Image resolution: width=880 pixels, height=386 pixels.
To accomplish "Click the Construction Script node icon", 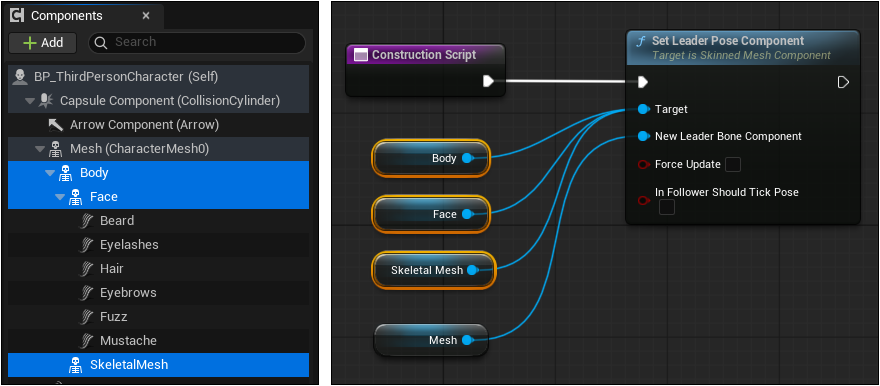I will click(x=362, y=55).
